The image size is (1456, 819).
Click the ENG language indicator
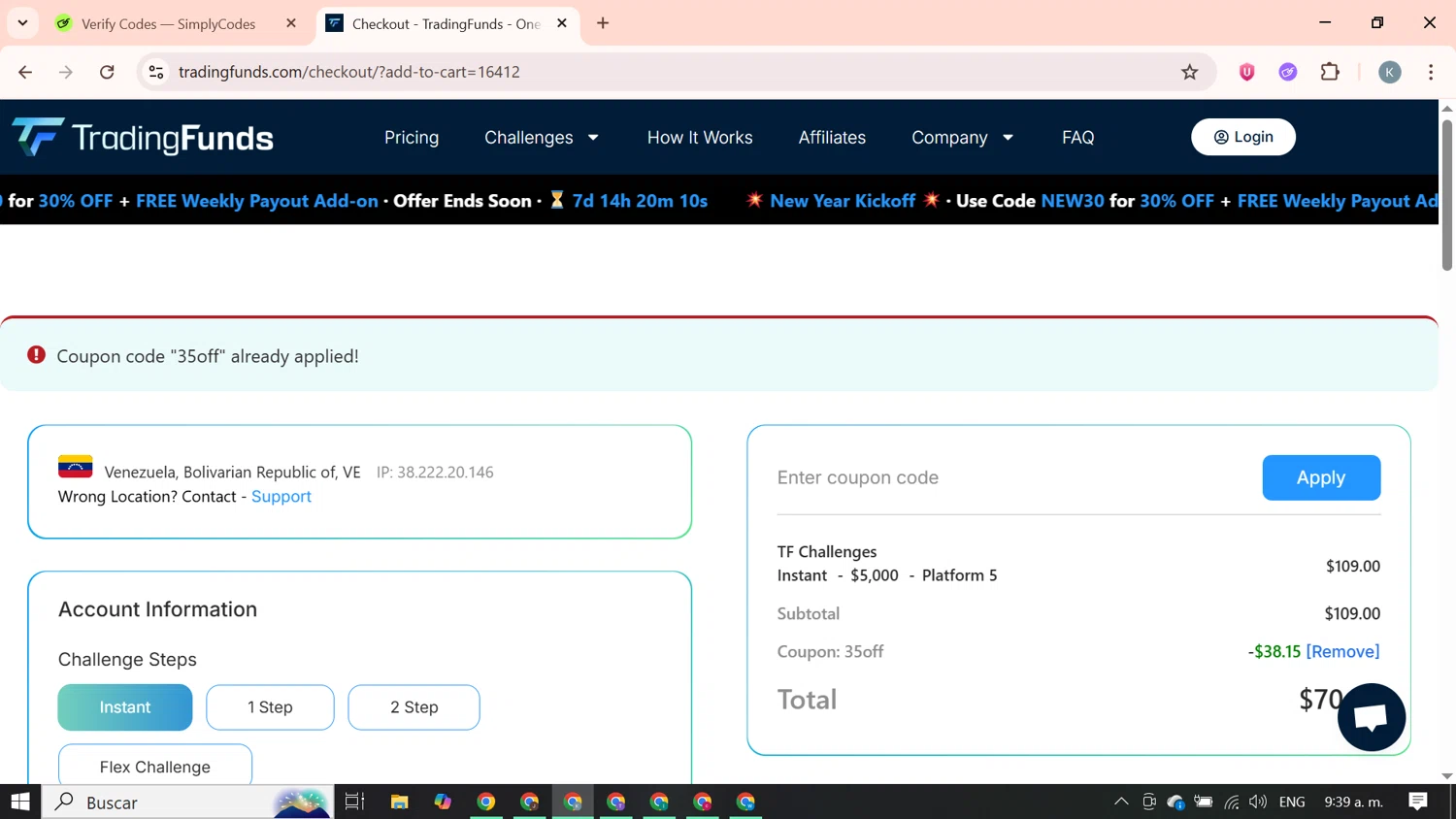point(1292,802)
